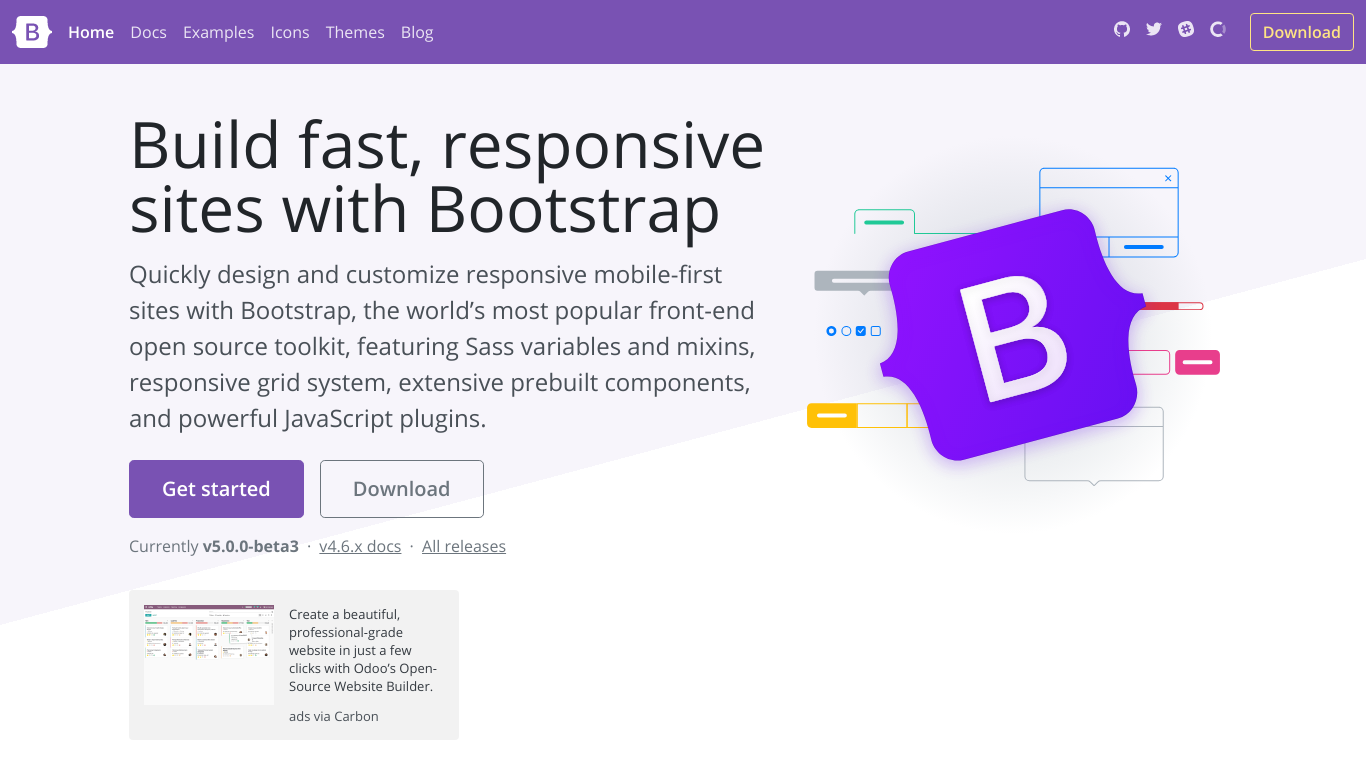This screenshot has width=1366, height=768.
Task: Click the Odoo ad screenshot thumbnail
Action: click(x=209, y=654)
